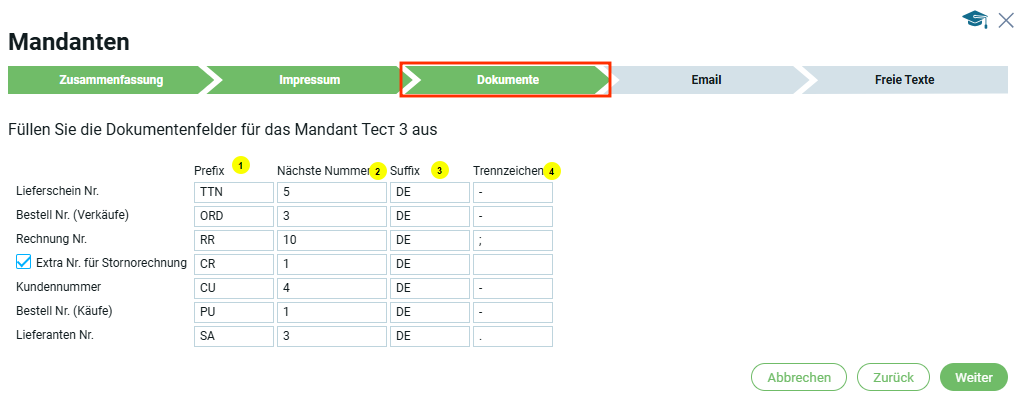
Task: Open the graduation cap tutorial icon
Action: coord(975,19)
